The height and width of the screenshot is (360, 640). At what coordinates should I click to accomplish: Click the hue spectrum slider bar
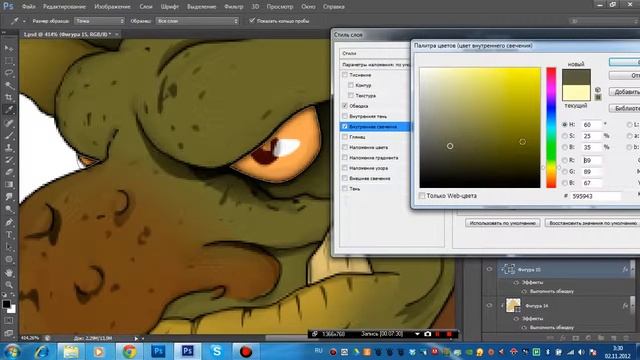[551, 127]
